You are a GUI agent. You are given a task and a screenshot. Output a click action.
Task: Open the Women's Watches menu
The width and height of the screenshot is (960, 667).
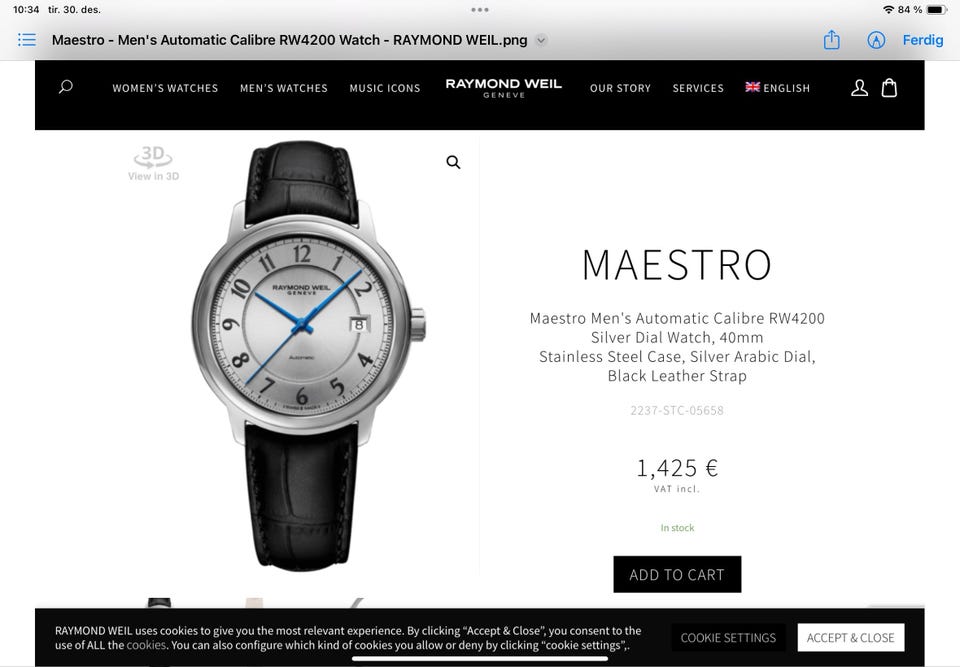165,88
